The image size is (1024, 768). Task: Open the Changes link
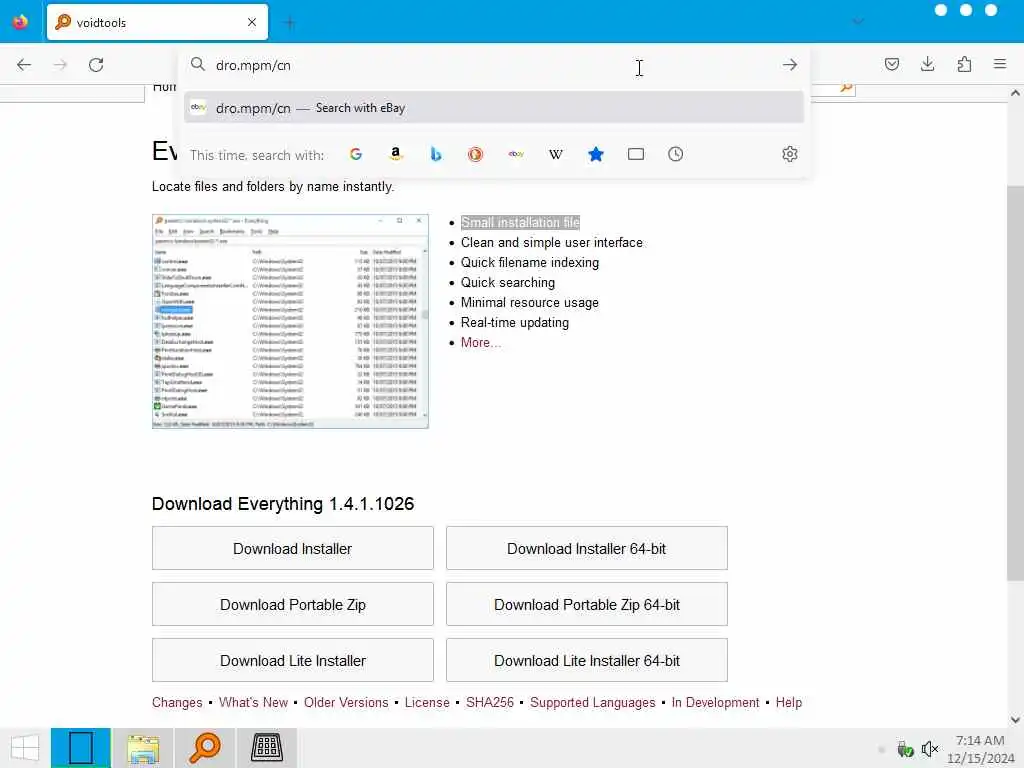click(177, 703)
